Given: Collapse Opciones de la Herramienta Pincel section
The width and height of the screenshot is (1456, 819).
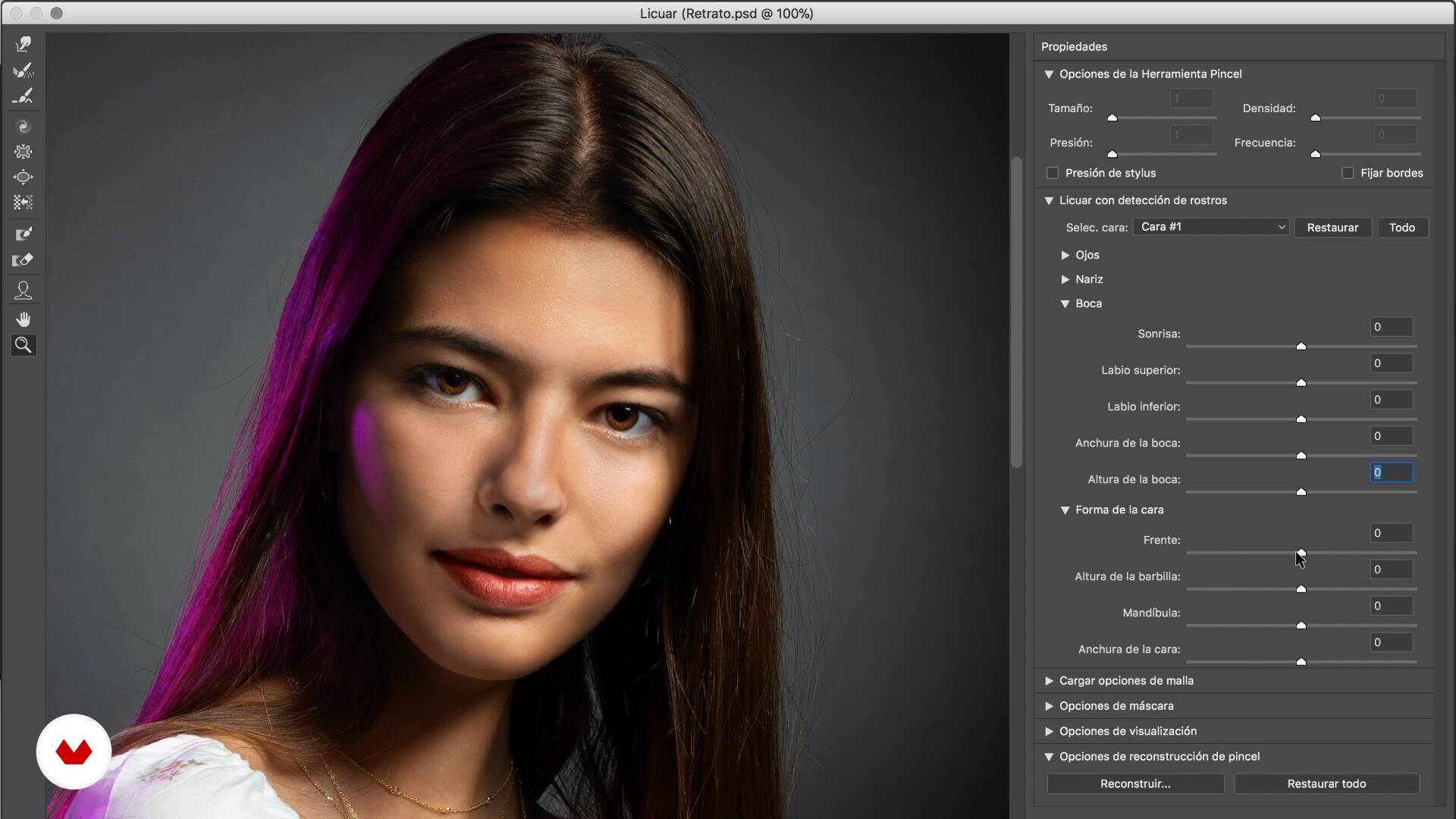Looking at the screenshot, I should pos(1049,74).
